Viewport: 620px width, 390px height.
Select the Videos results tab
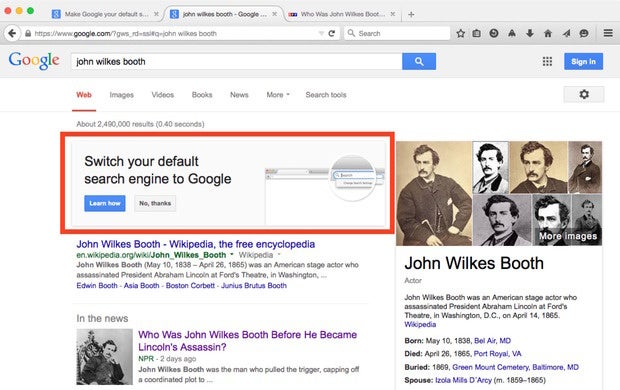163,95
